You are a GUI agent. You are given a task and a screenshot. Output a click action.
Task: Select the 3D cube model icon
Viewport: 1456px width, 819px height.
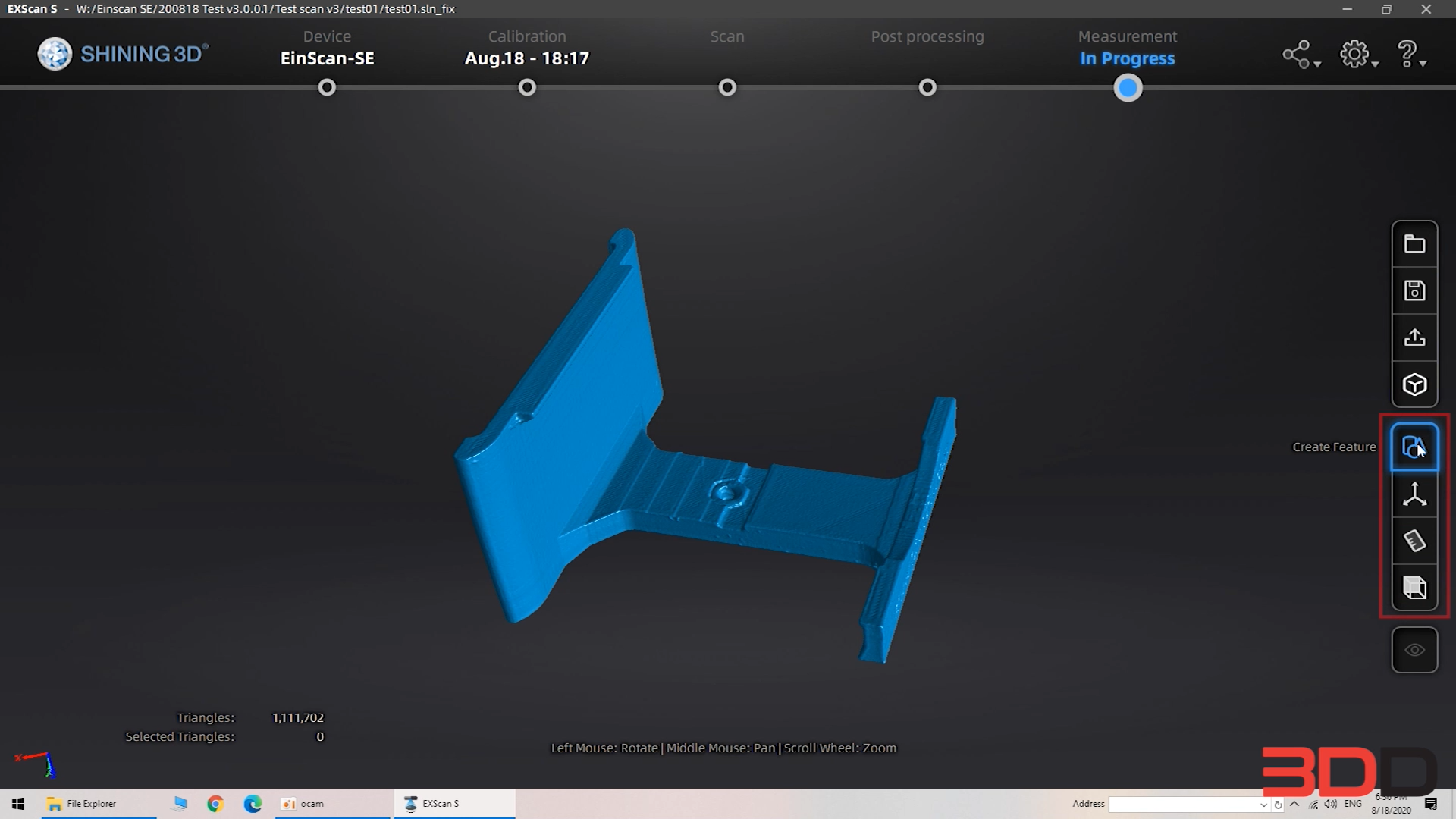click(x=1414, y=385)
